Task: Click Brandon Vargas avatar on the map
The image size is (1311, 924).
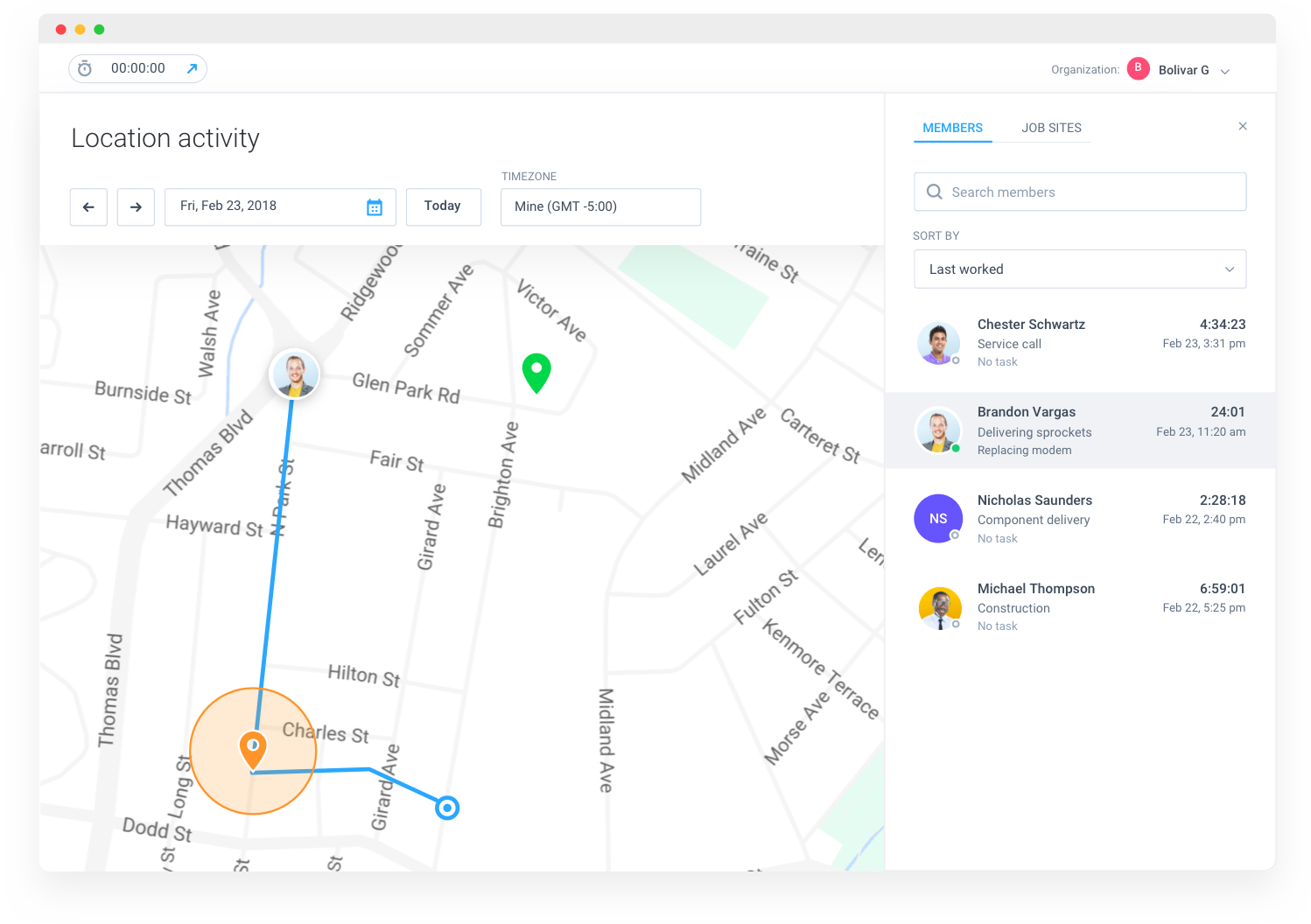Action: pyautogui.click(x=294, y=374)
